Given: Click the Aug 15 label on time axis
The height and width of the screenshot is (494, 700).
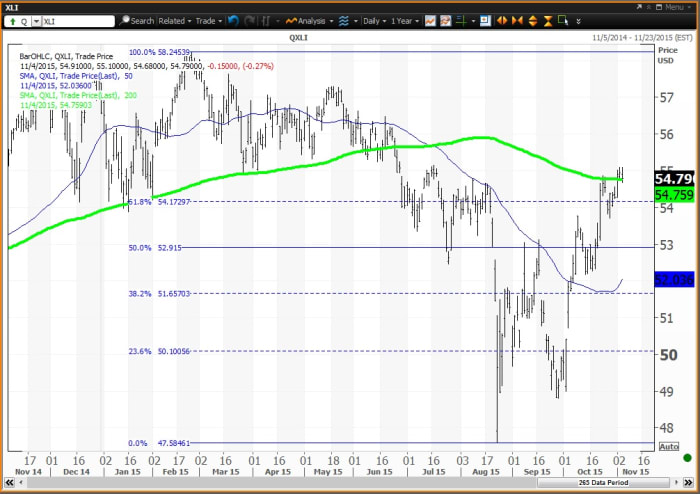Looking at the screenshot, I should 486,472.
